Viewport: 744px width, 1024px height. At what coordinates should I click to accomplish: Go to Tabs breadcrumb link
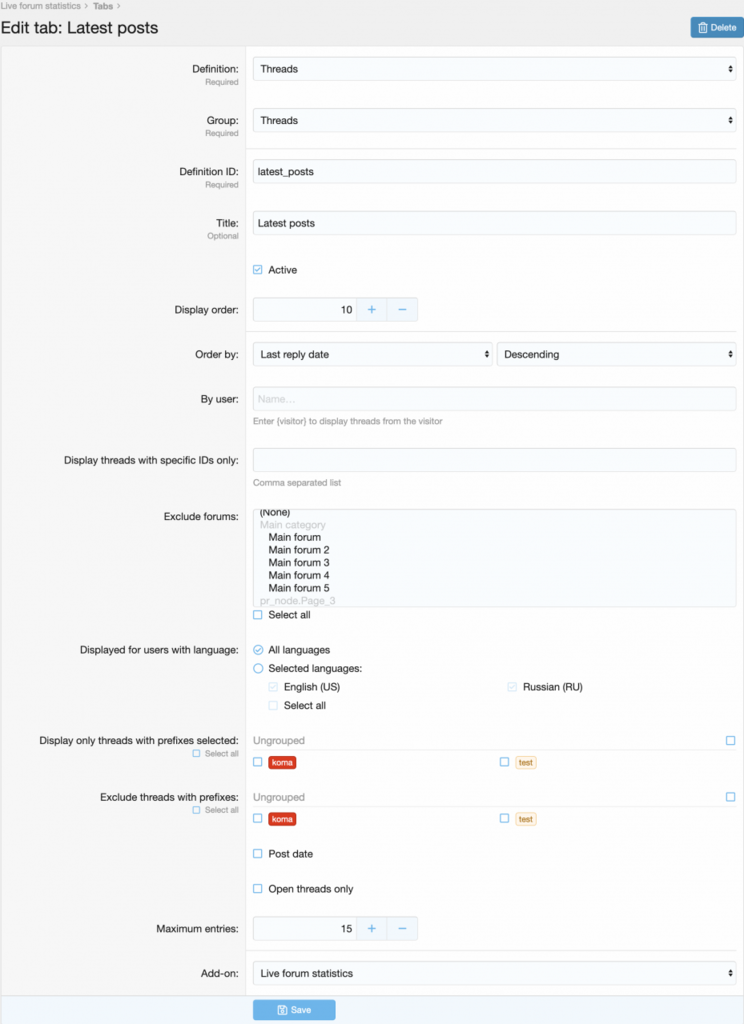point(104,7)
